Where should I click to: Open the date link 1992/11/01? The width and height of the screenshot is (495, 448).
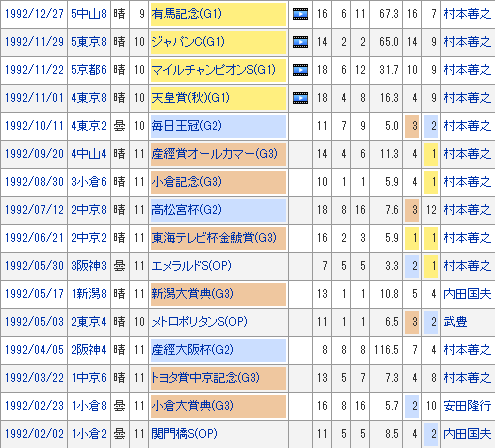34,98
